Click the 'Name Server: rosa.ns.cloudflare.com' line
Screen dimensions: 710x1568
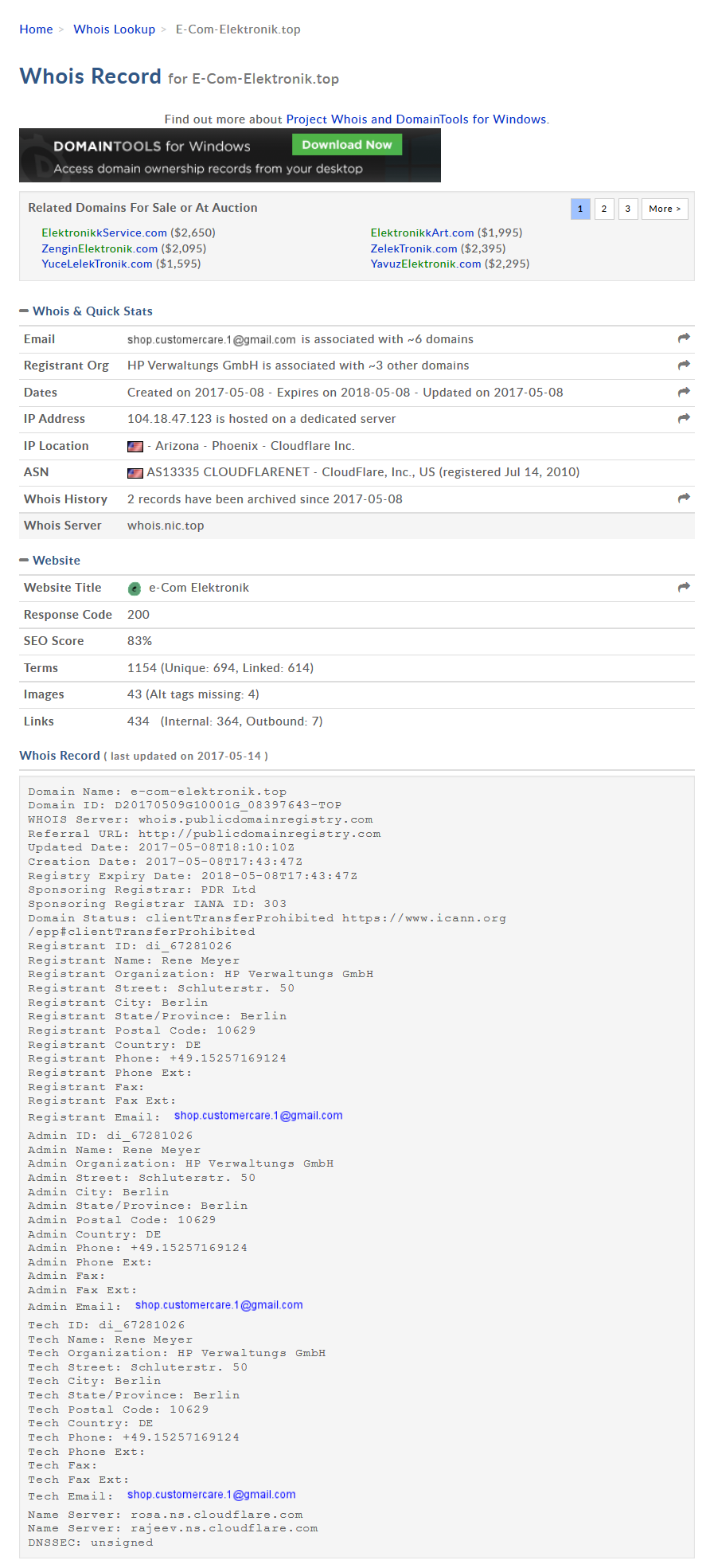point(166,1515)
